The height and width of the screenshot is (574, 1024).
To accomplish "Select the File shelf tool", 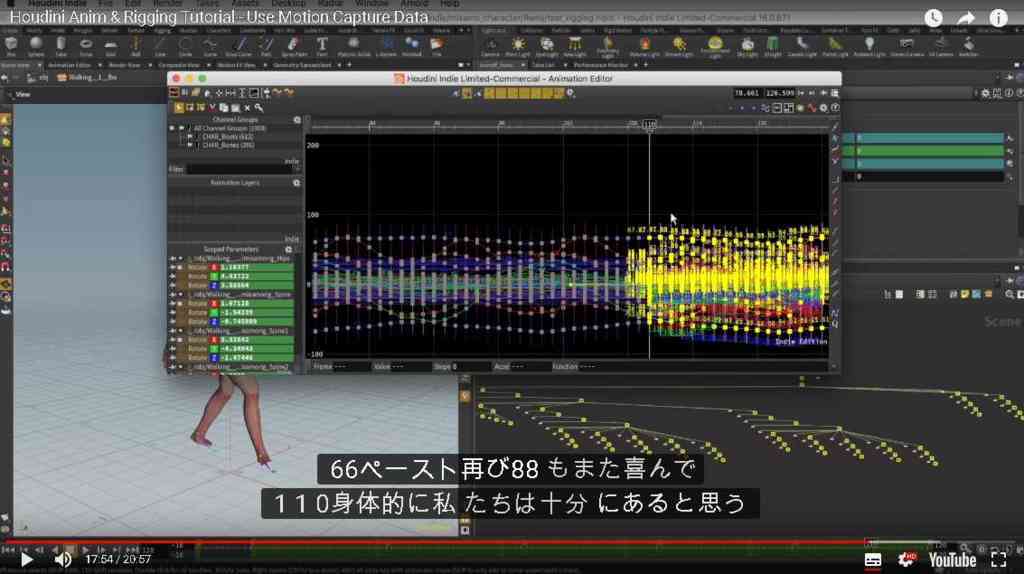I will pos(436,46).
